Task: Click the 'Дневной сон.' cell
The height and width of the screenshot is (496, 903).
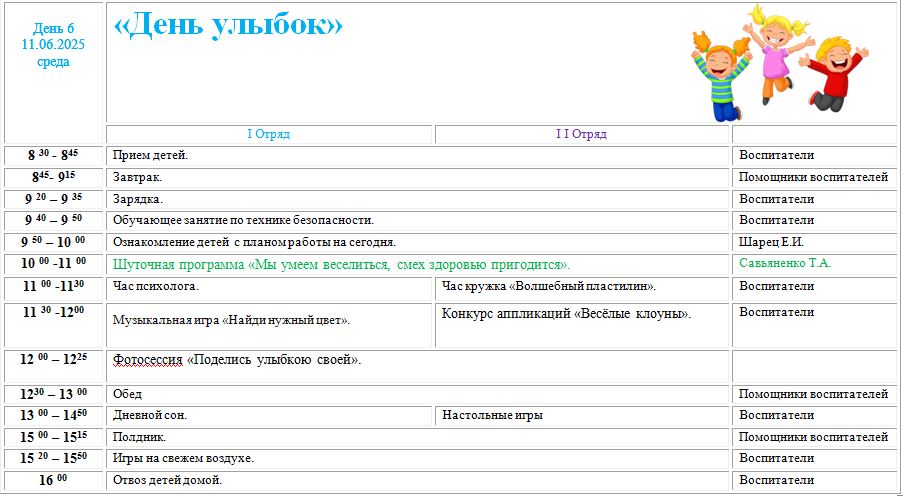Action: pos(269,416)
